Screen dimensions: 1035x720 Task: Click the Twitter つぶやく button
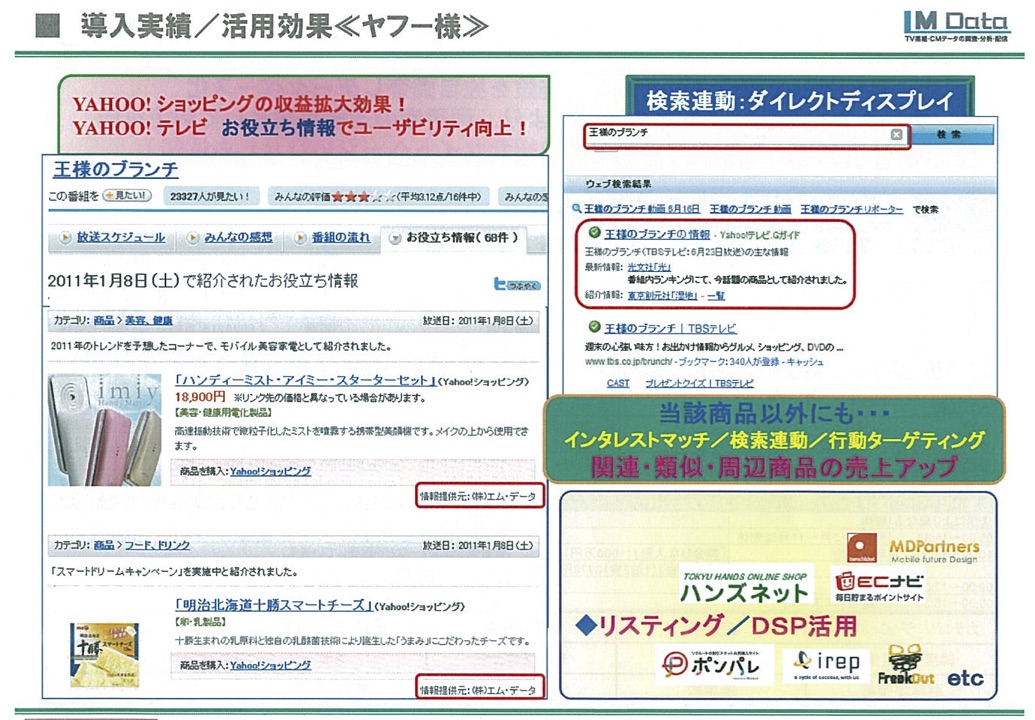(517, 284)
